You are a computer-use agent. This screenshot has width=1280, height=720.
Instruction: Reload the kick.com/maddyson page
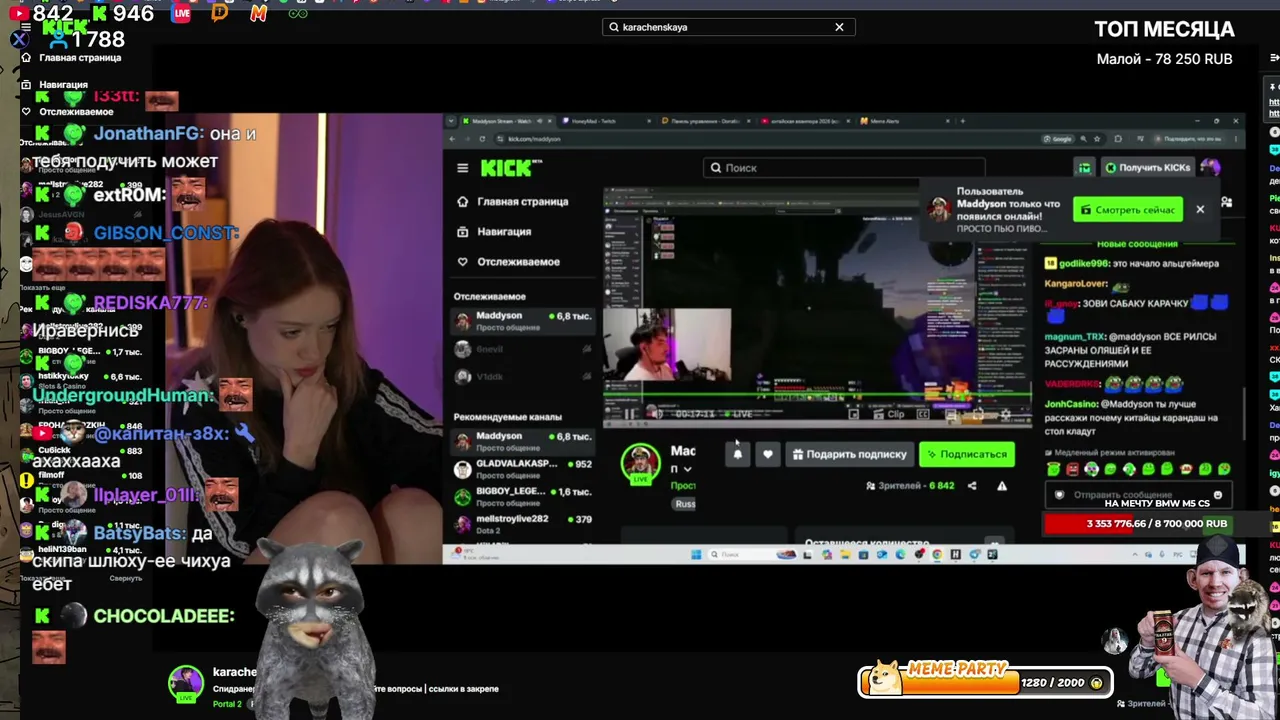483,139
